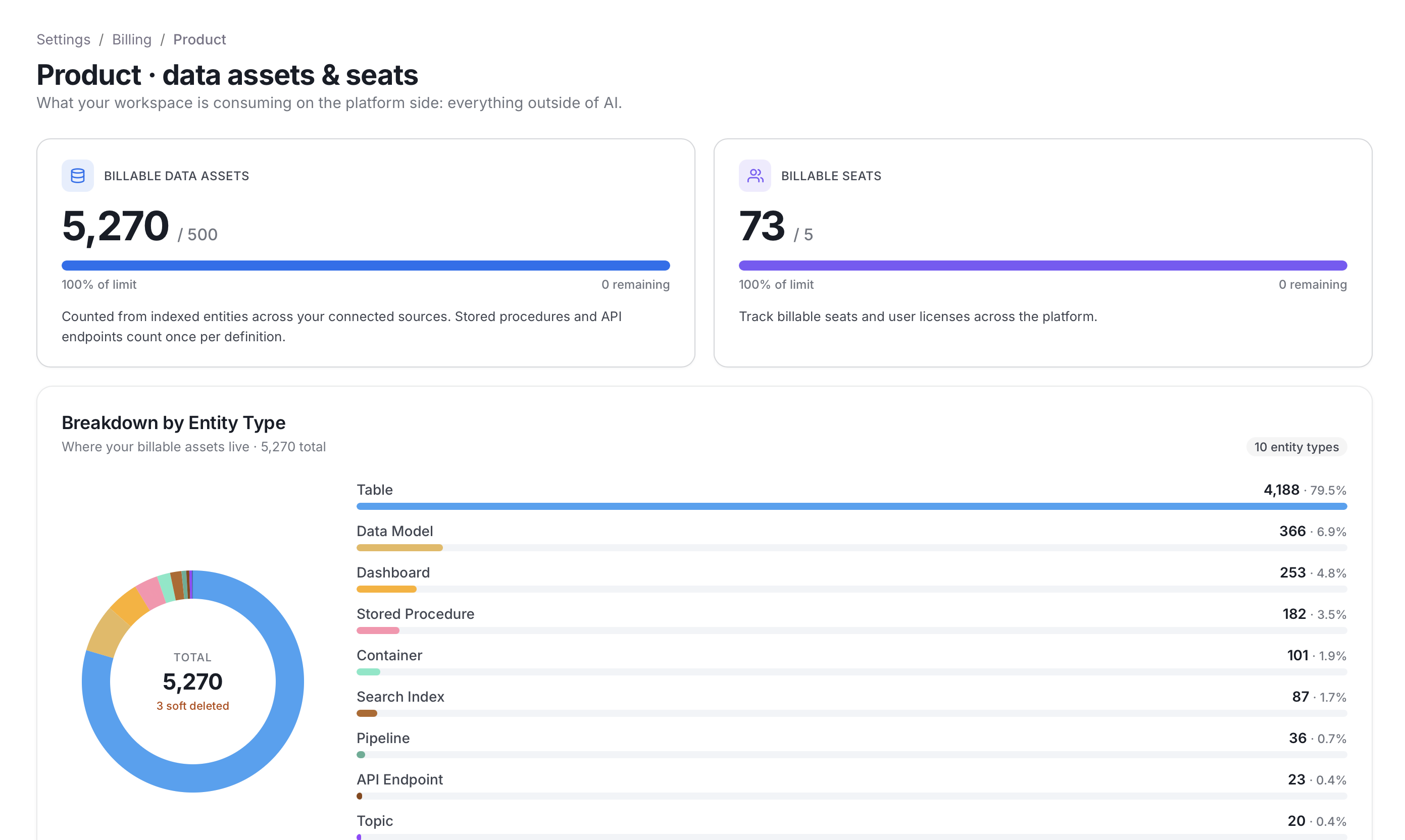Click the Data Model count 366

coord(1292,531)
